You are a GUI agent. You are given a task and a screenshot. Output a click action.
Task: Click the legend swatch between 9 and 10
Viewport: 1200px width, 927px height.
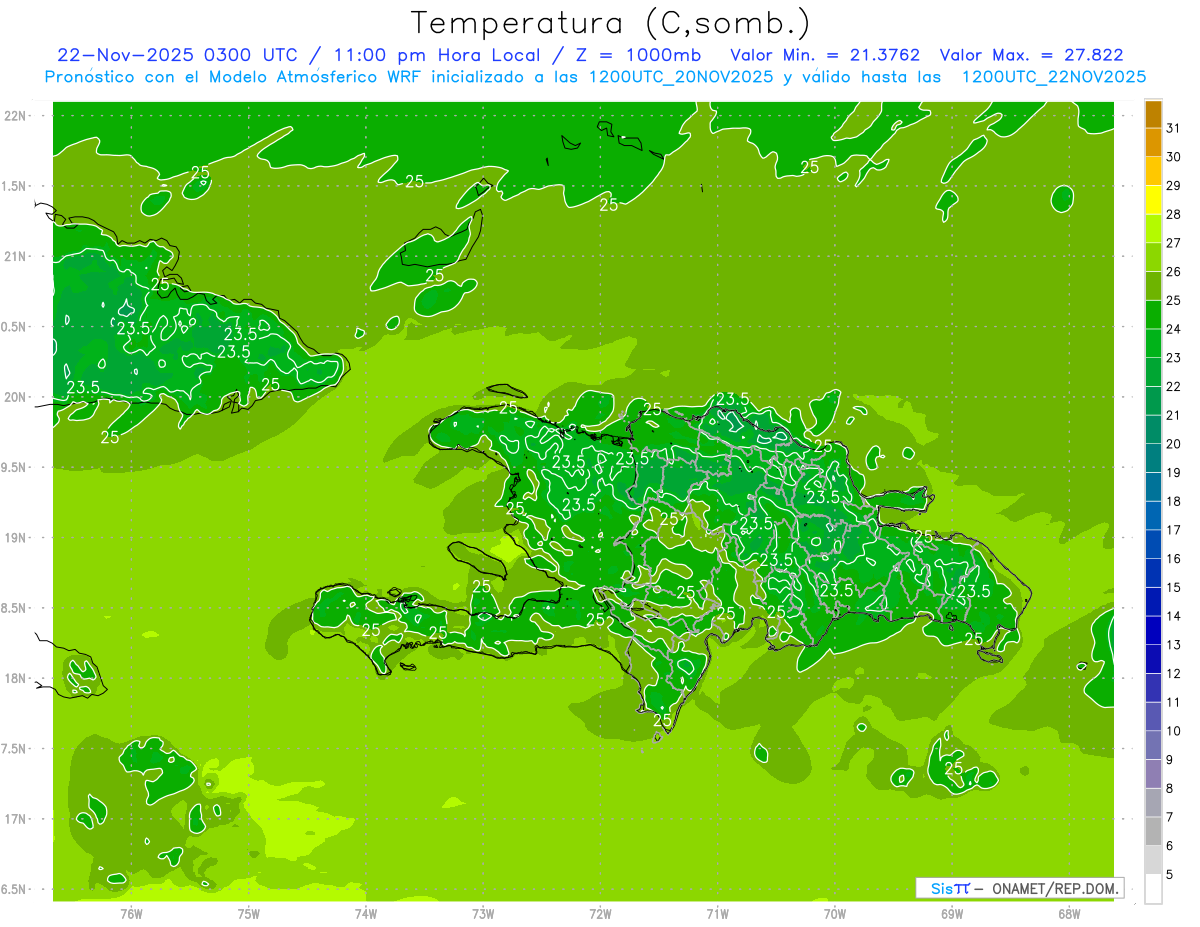coord(1153,745)
